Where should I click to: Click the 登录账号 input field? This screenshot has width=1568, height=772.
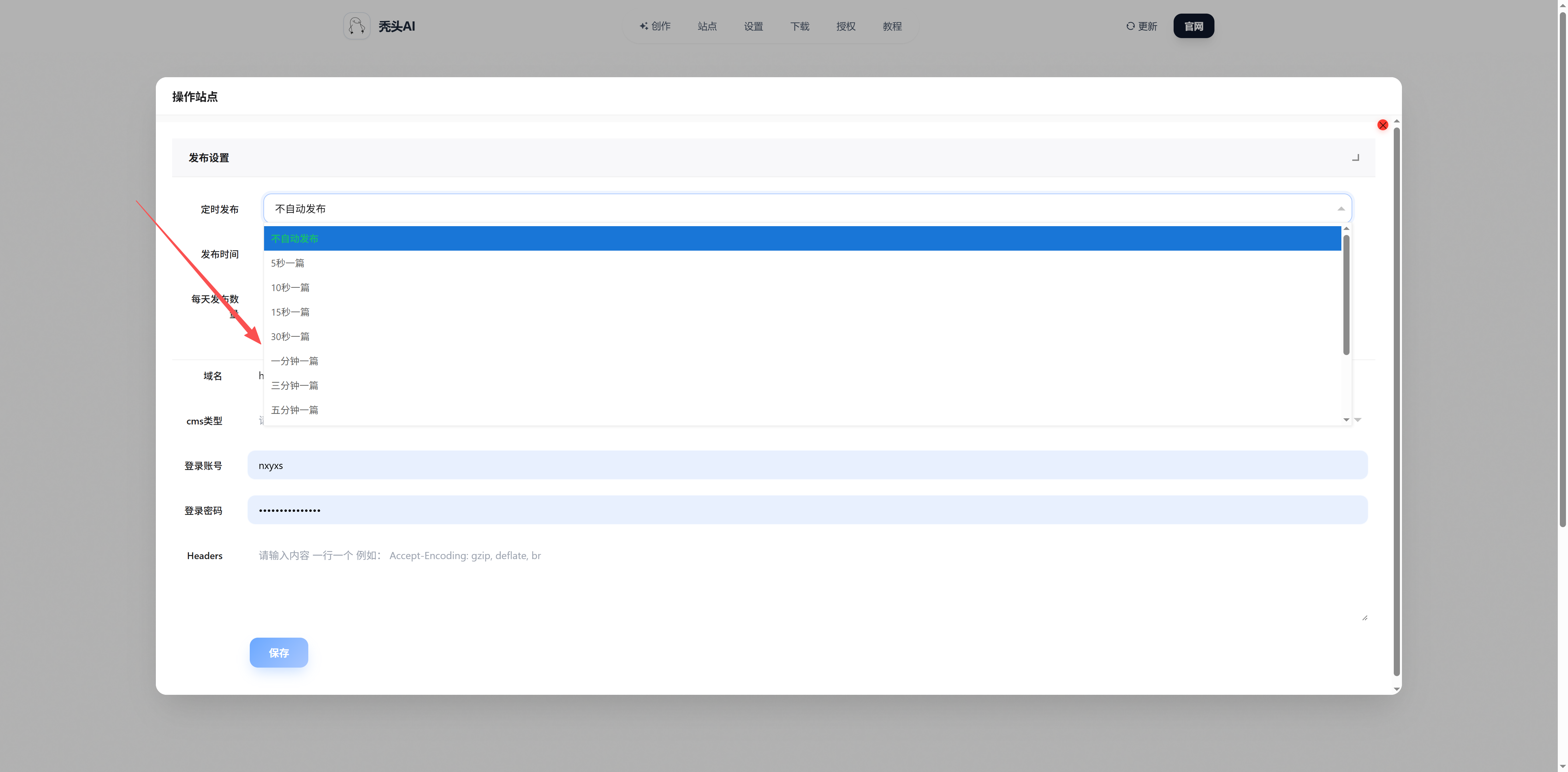click(807, 465)
